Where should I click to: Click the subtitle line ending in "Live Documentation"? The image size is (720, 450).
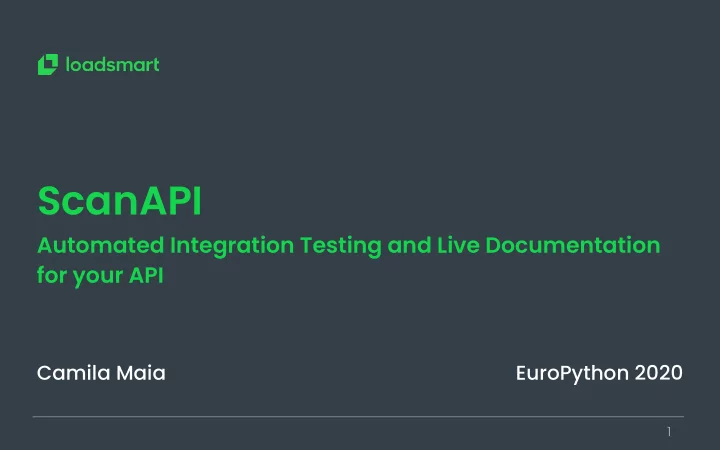pos(349,246)
